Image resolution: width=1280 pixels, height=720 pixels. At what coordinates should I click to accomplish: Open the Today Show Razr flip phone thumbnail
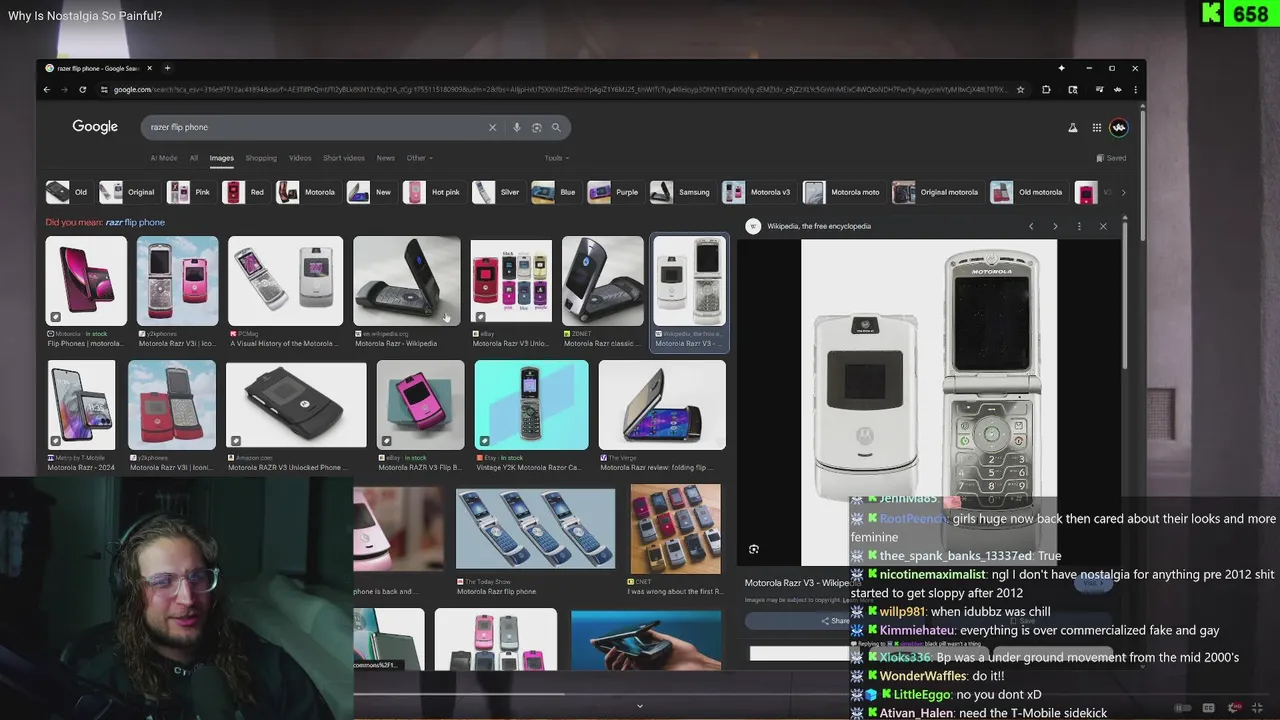pos(536,528)
